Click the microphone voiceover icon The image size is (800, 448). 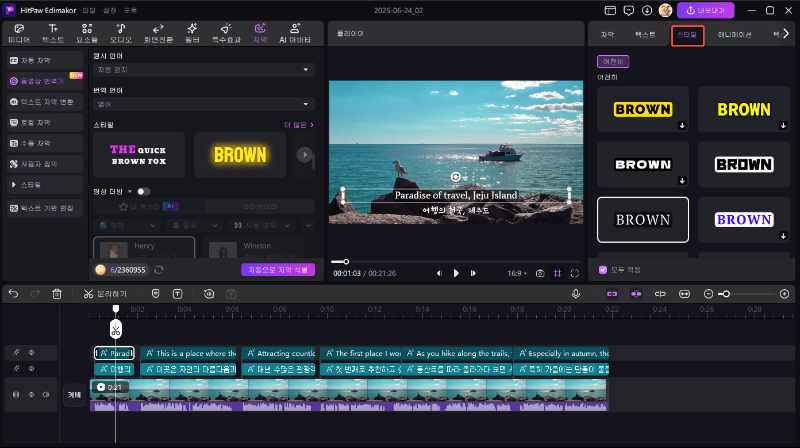click(576, 293)
